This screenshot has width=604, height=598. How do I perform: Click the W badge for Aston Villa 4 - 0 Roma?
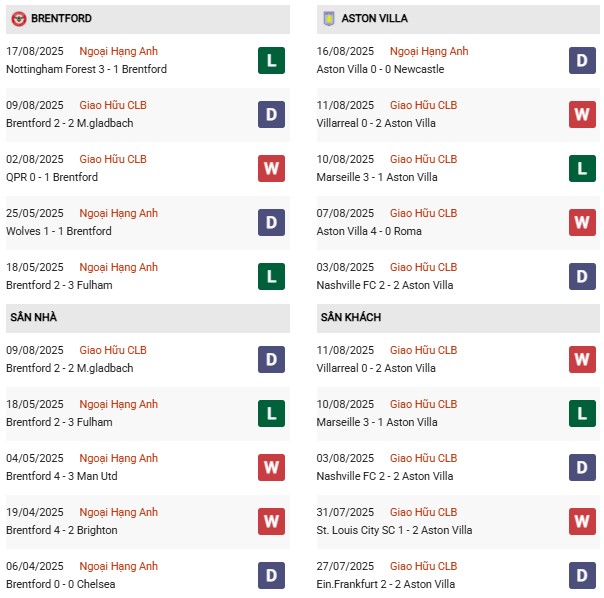(x=583, y=223)
